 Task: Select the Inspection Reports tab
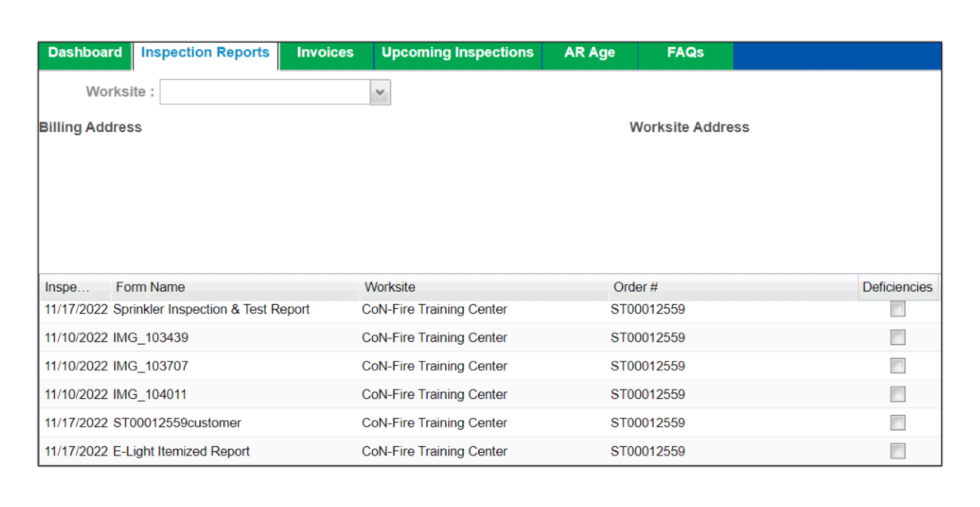tap(205, 53)
